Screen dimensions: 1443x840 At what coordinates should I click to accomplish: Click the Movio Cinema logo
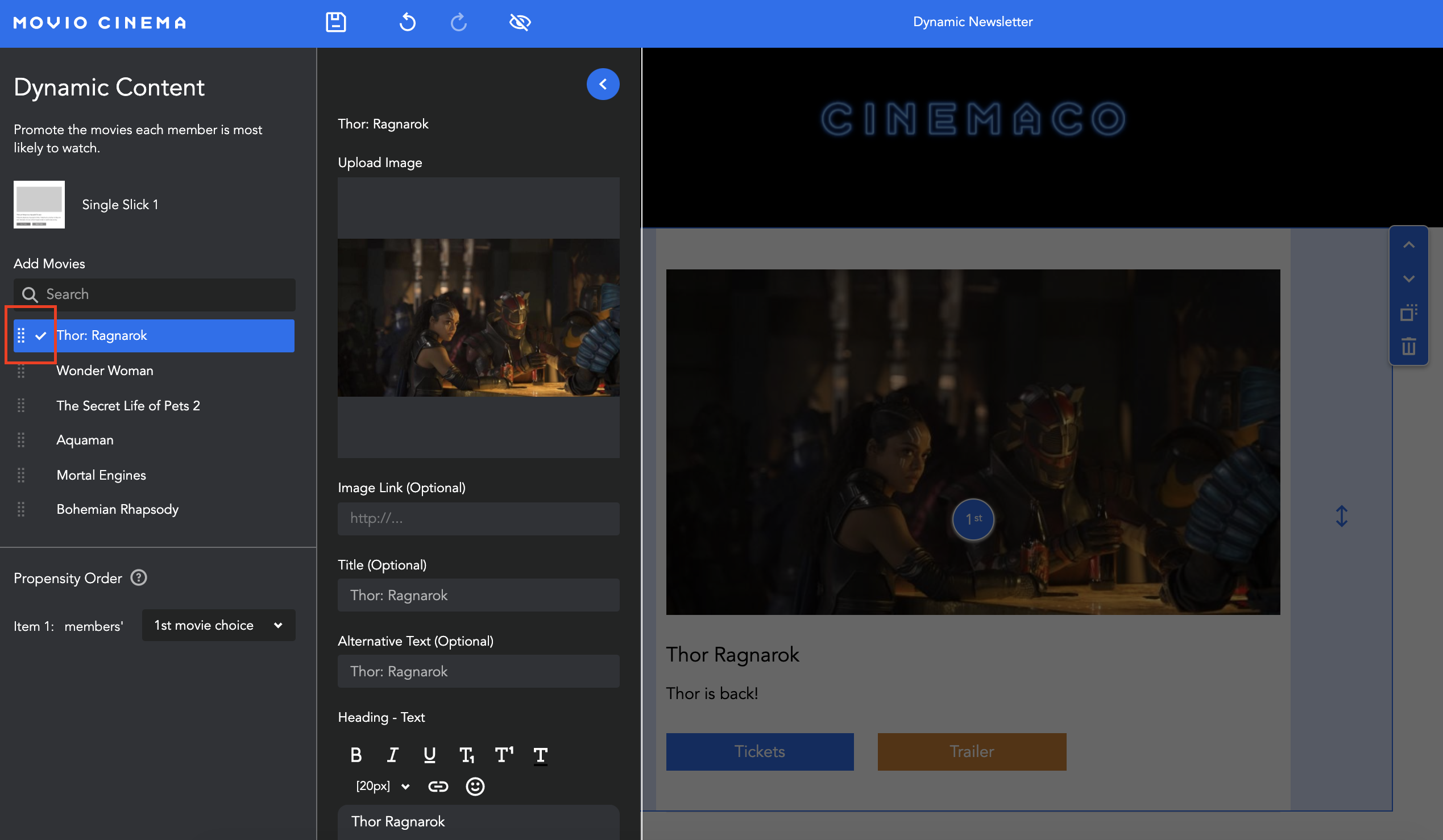point(100,23)
